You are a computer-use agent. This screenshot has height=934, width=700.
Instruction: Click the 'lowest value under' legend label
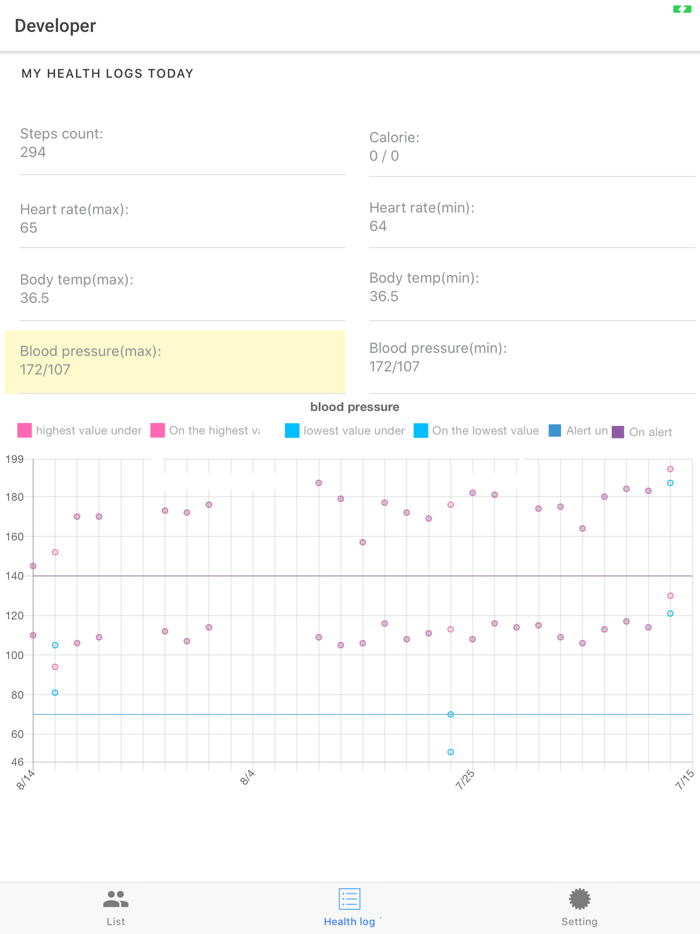point(354,430)
